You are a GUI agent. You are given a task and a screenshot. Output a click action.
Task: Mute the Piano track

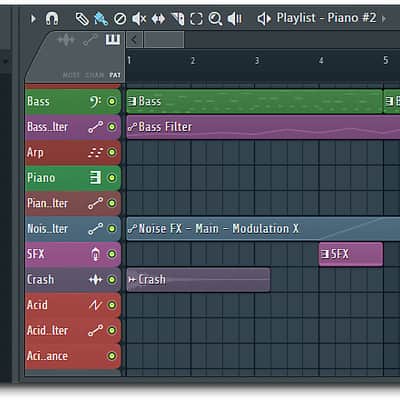click(x=112, y=178)
